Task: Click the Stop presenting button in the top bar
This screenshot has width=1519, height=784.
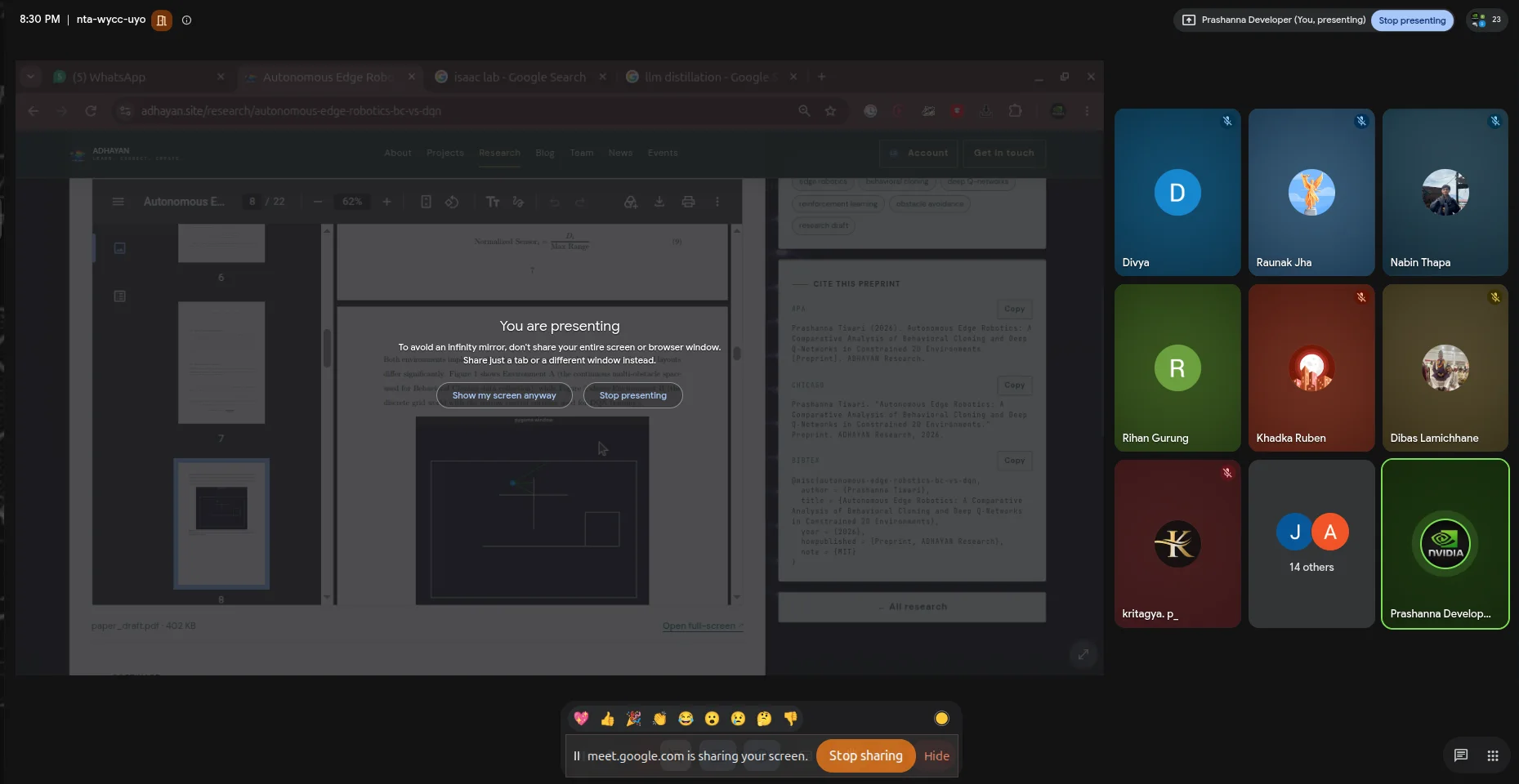Action: [1412, 20]
